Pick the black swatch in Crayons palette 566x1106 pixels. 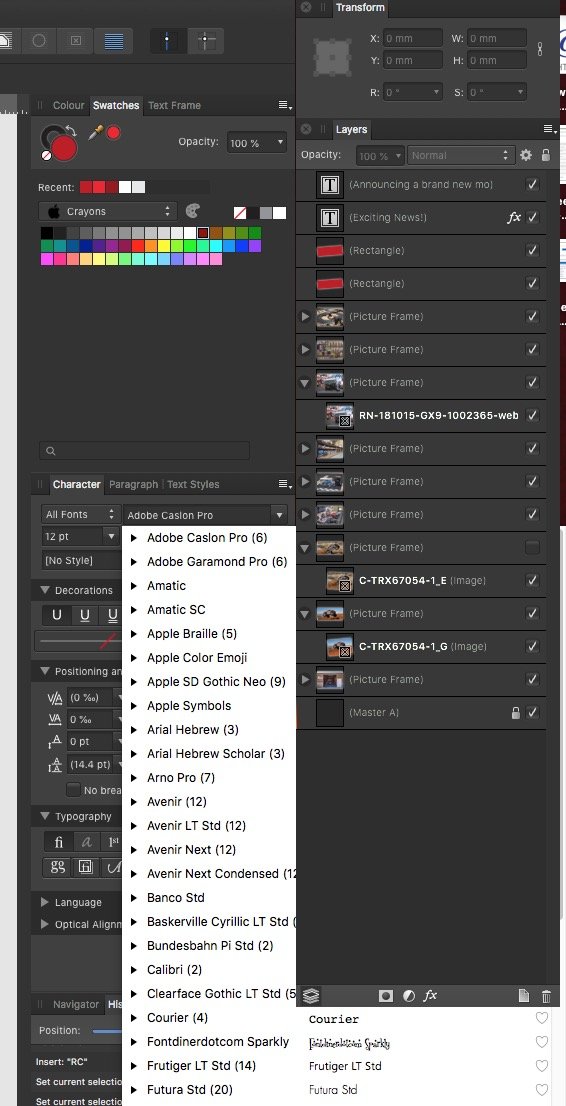[47, 232]
